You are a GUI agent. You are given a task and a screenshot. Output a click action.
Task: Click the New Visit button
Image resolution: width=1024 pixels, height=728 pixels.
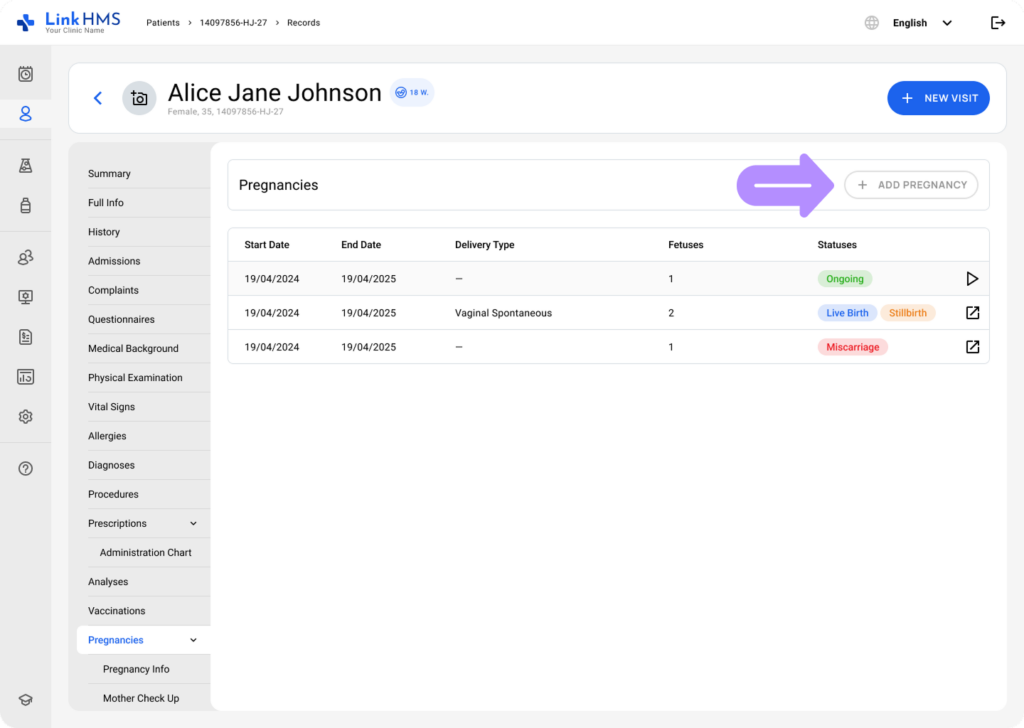(938, 98)
